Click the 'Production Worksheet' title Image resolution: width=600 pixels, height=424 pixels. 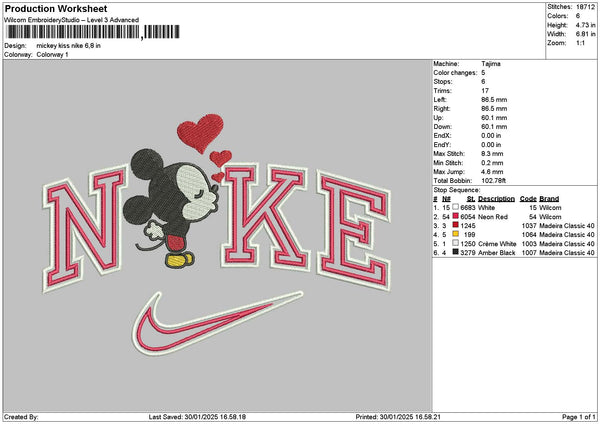56,8
